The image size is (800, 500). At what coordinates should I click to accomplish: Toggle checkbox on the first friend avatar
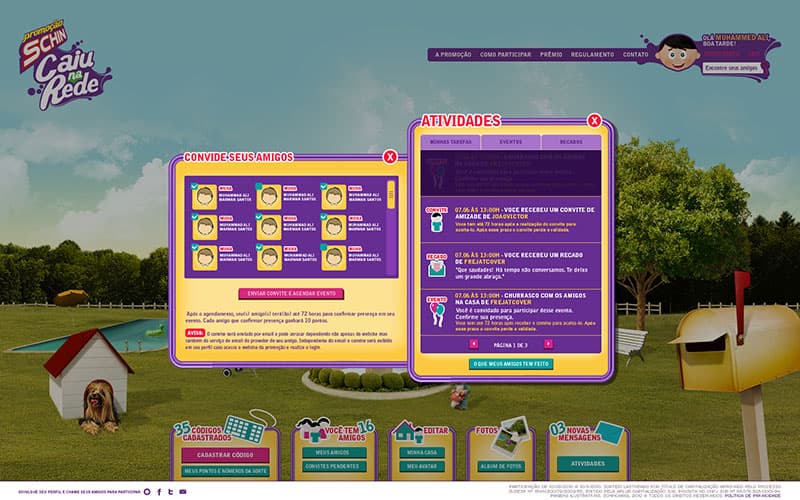tap(193, 186)
